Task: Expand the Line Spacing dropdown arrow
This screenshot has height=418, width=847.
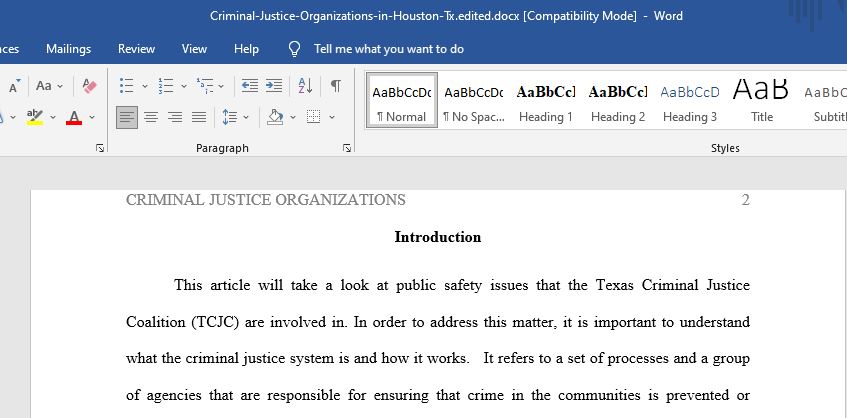Action: point(246,117)
